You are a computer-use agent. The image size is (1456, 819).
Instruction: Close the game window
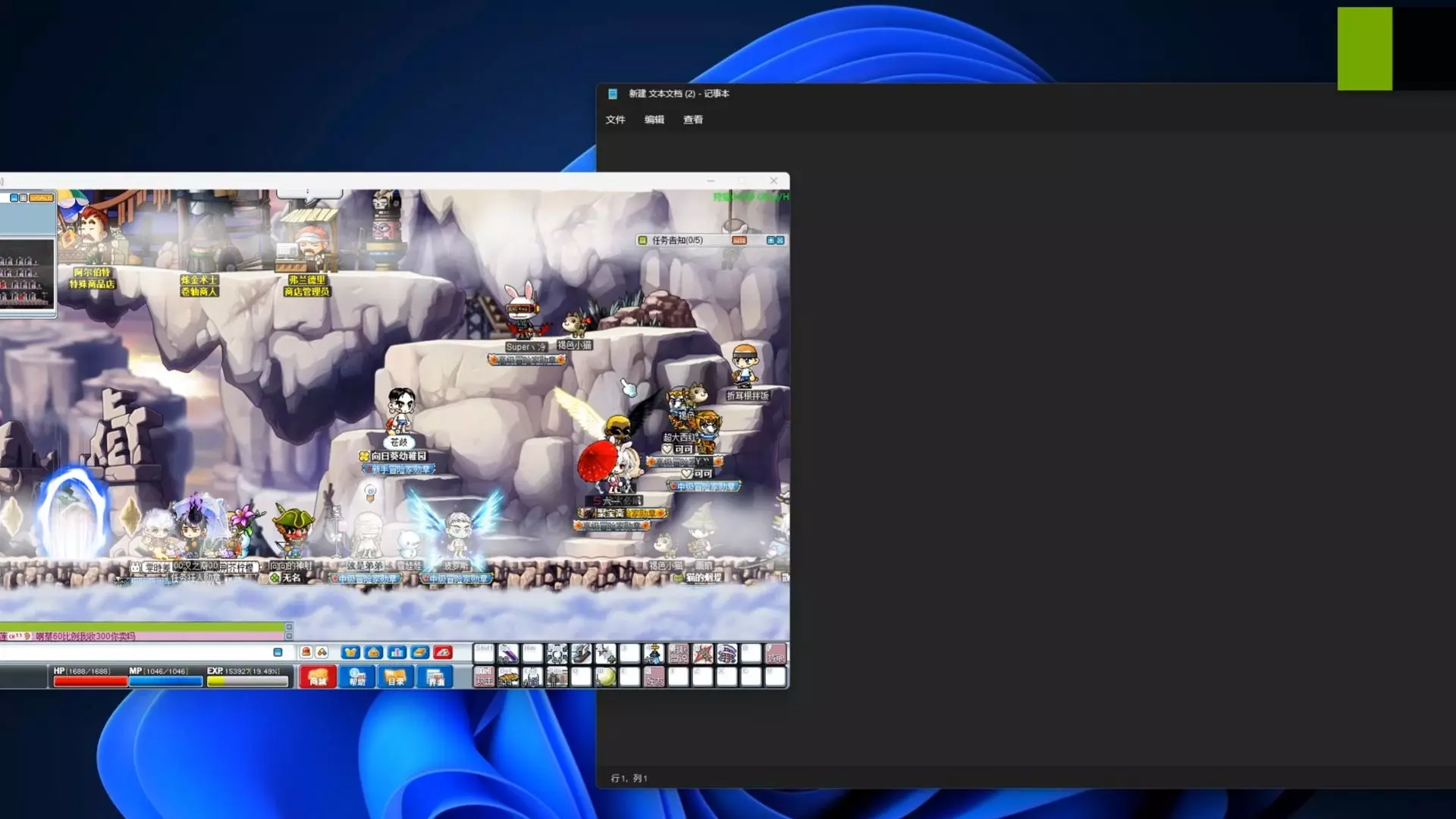coord(773,180)
